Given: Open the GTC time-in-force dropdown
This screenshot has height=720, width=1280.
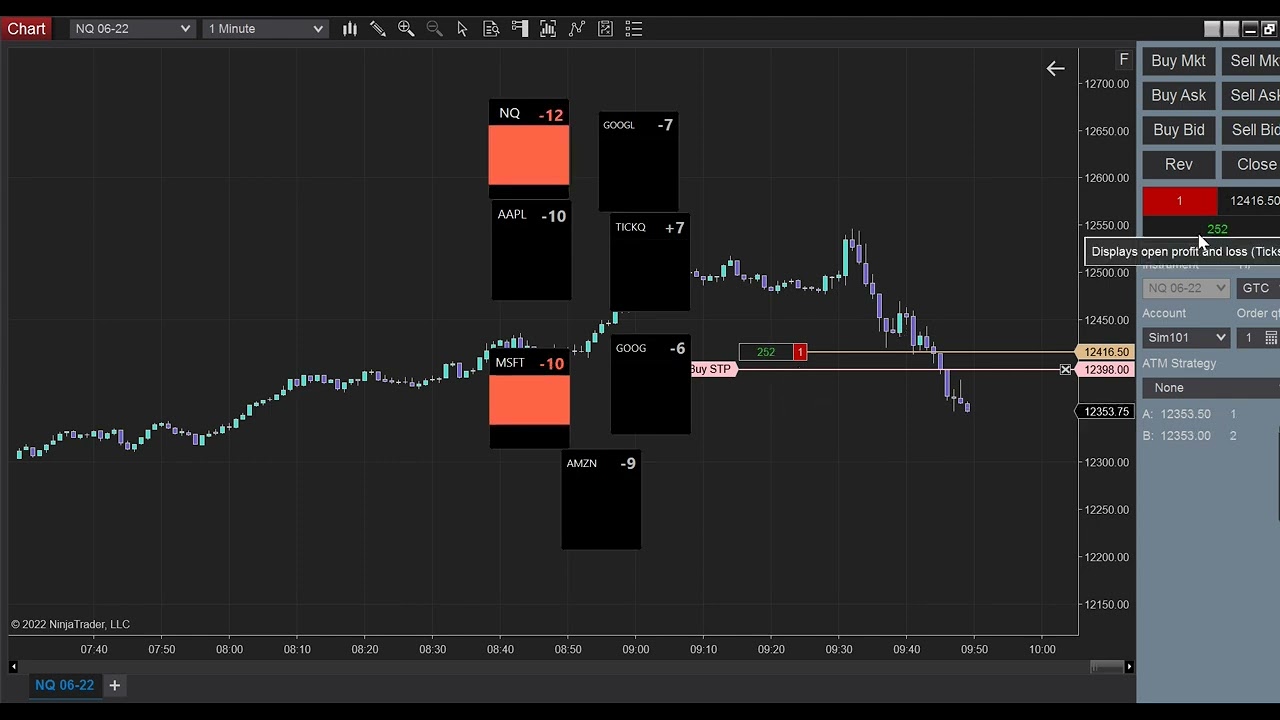Looking at the screenshot, I should [1258, 288].
